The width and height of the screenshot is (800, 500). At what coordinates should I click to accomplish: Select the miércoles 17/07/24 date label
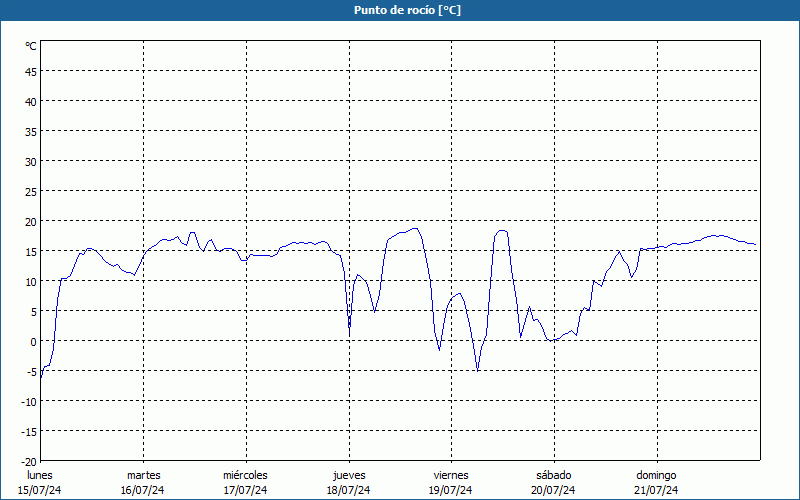[x=245, y=482]
